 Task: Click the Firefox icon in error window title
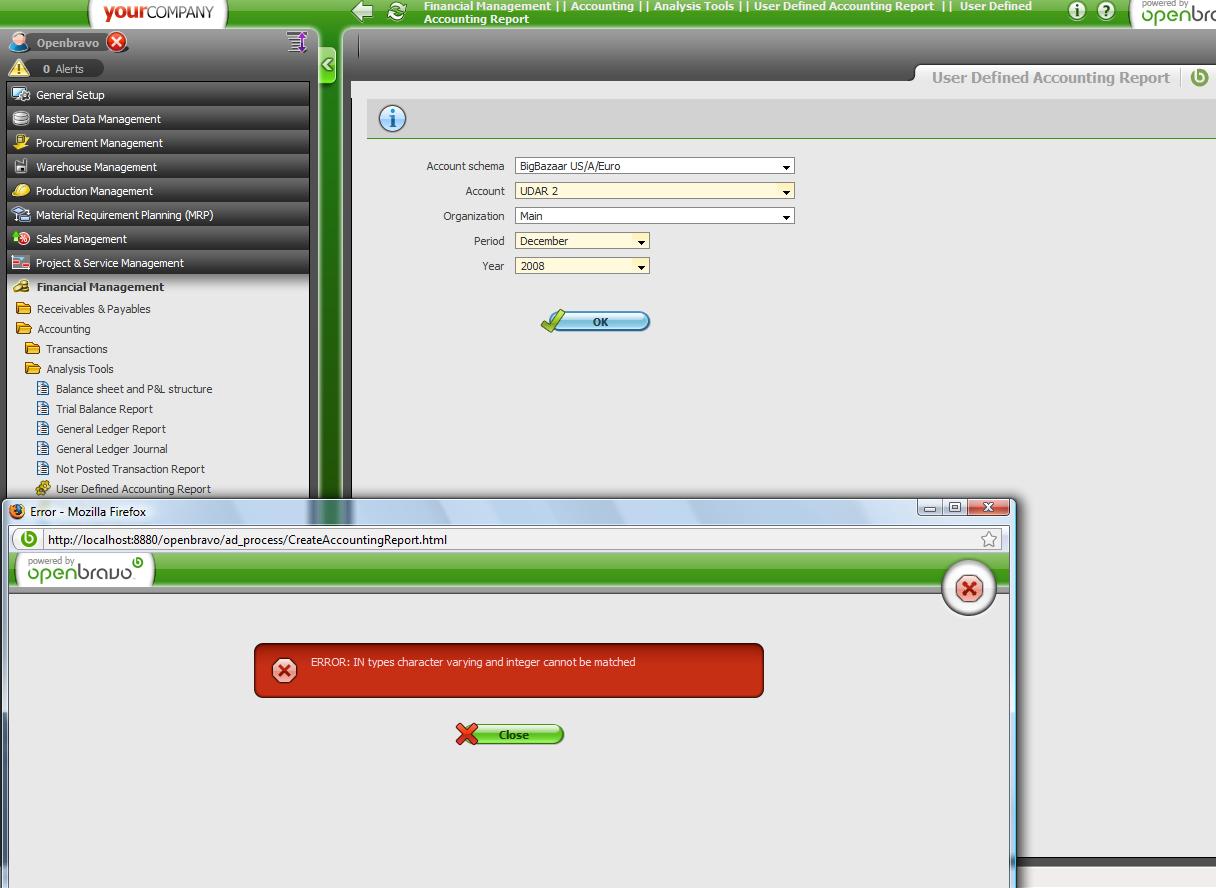(17, 511)
